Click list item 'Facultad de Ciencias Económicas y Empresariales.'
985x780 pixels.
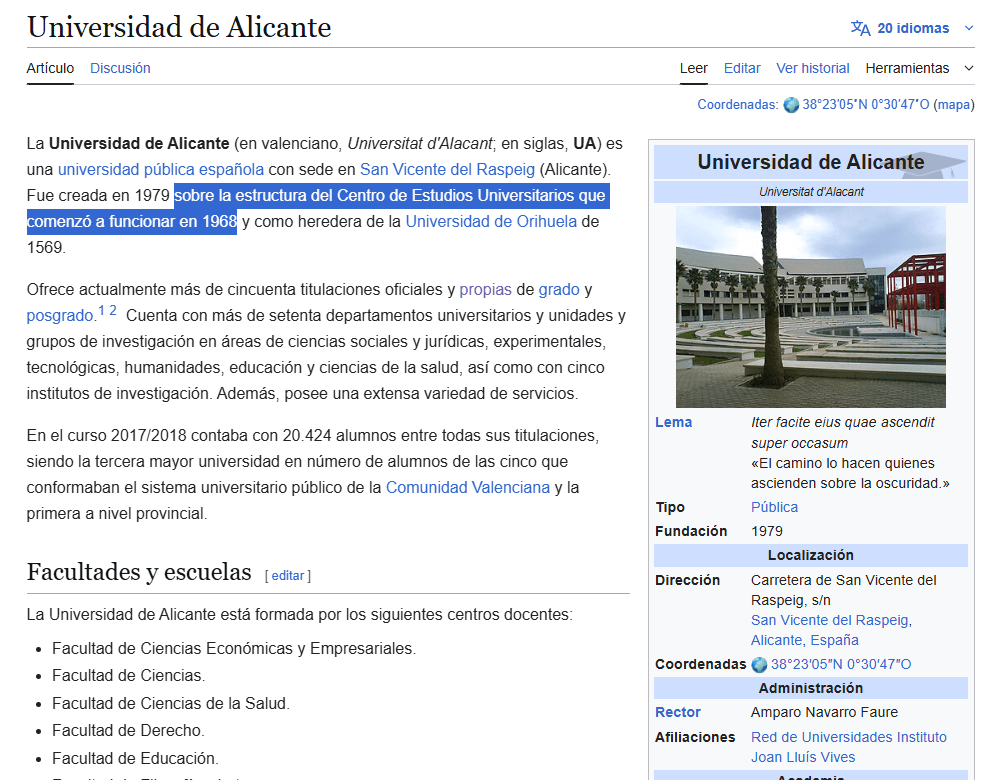tap(234, 648)
